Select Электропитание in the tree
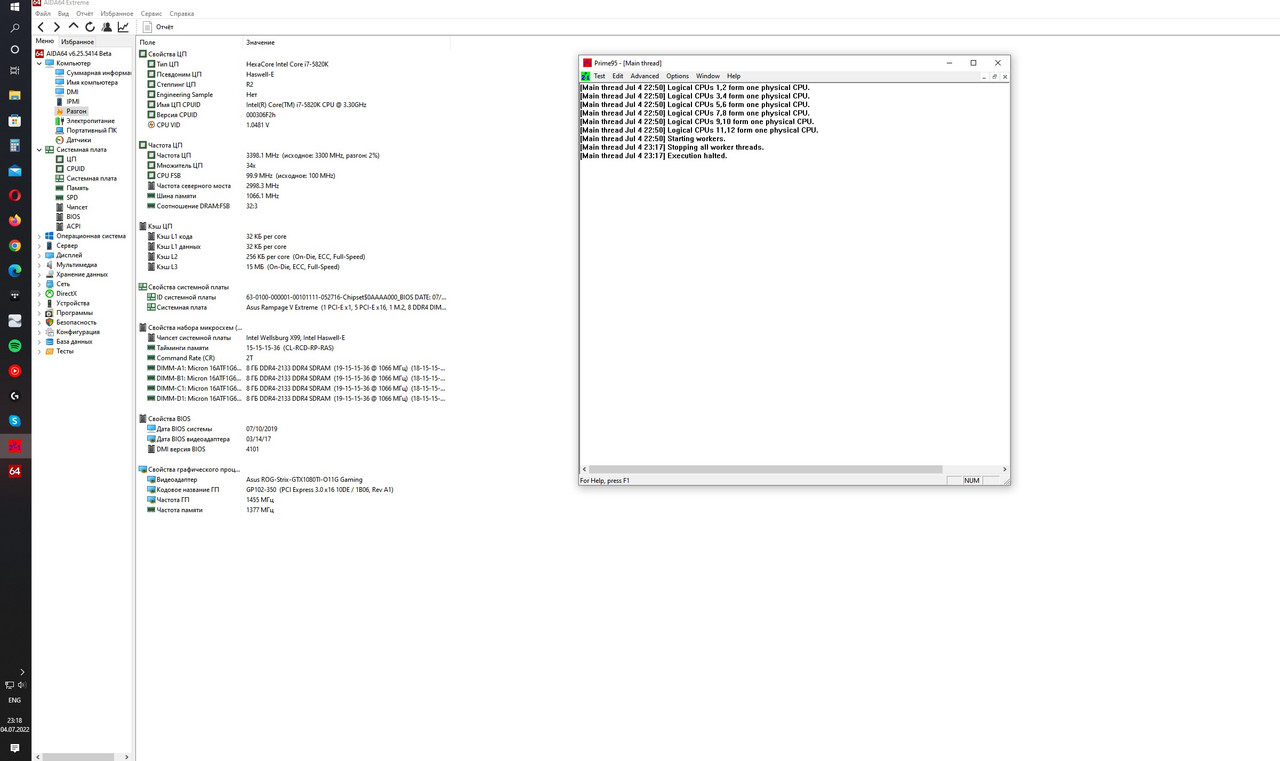This screenshot has width=1280, height=761. [90, 121]
